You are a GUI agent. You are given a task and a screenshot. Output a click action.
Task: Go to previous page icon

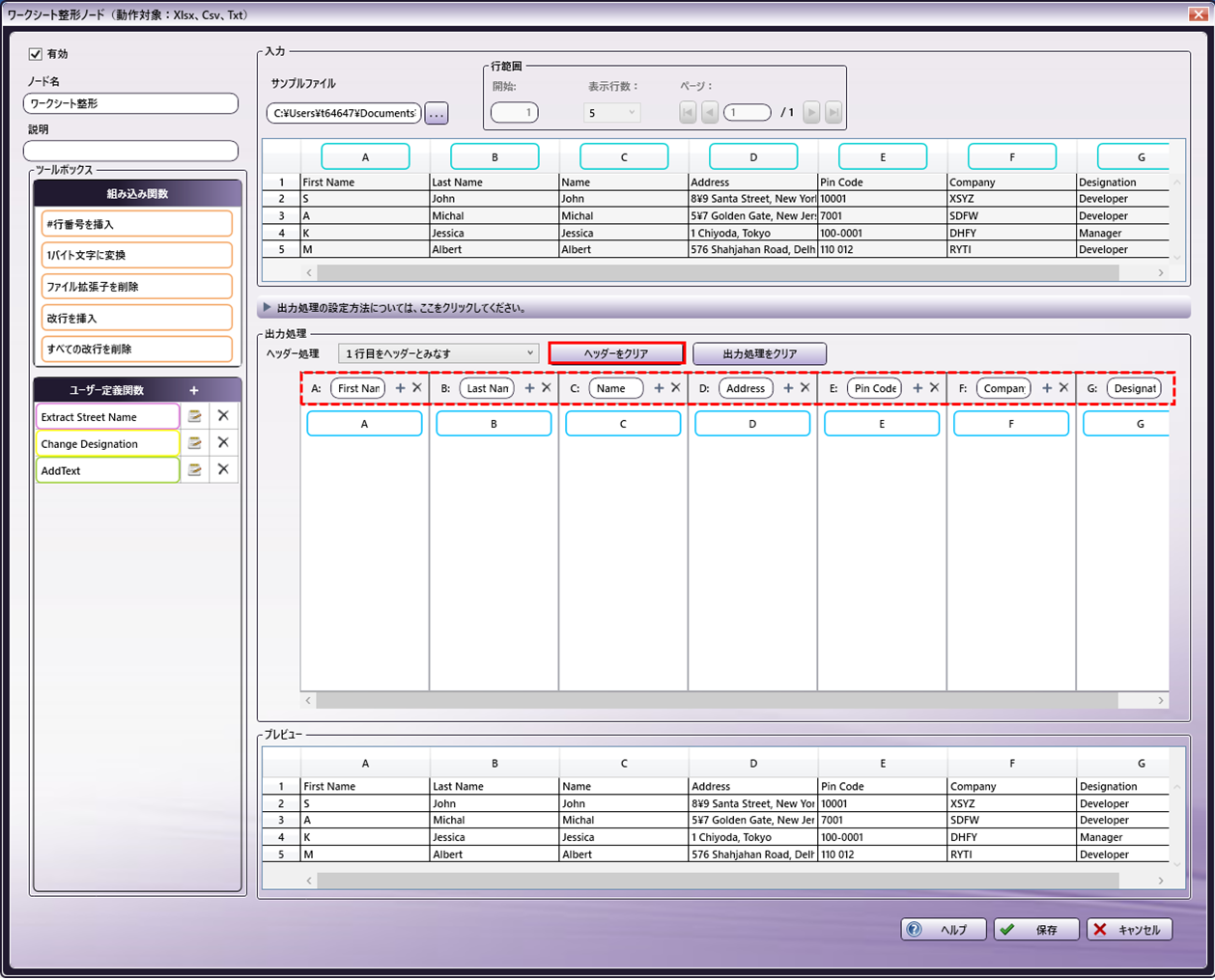pyautogui.click(x=710, y=112)
